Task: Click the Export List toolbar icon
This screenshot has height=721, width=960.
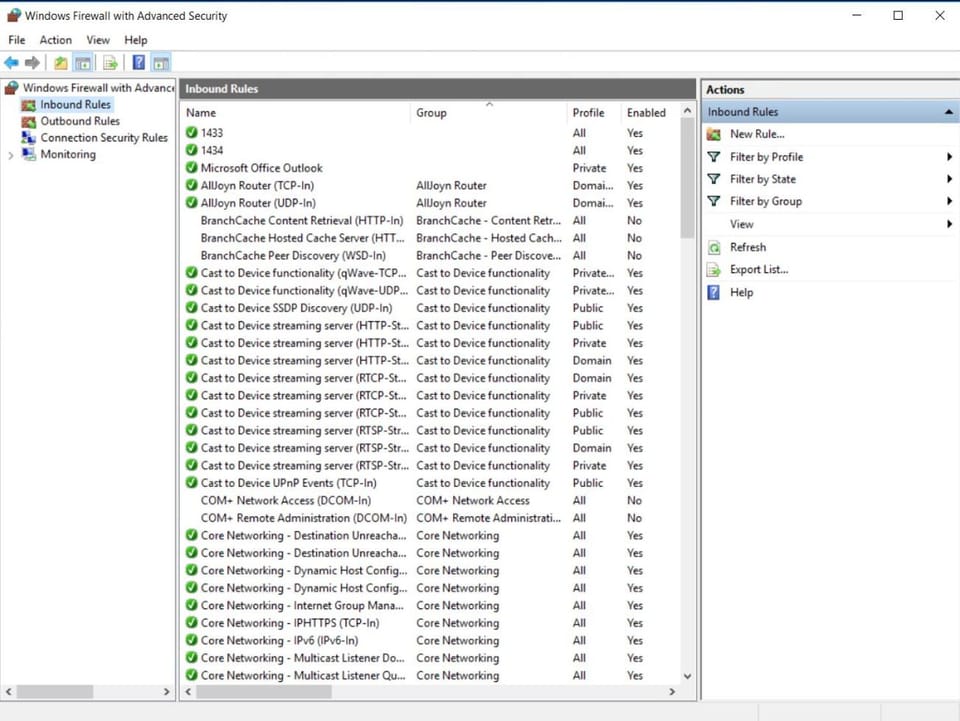Action: (110, 63)
